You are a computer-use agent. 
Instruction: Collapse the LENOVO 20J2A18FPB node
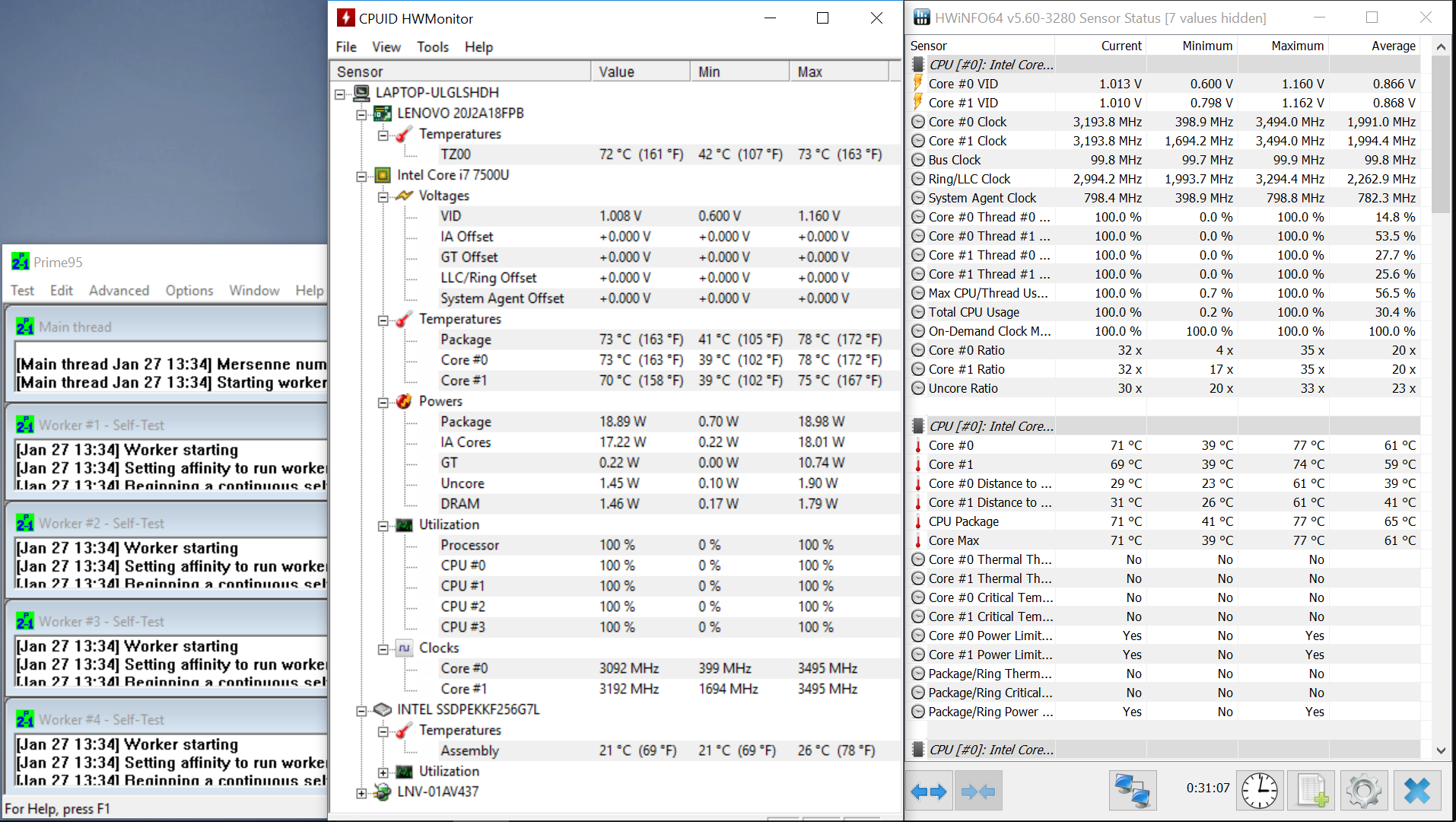361,114
